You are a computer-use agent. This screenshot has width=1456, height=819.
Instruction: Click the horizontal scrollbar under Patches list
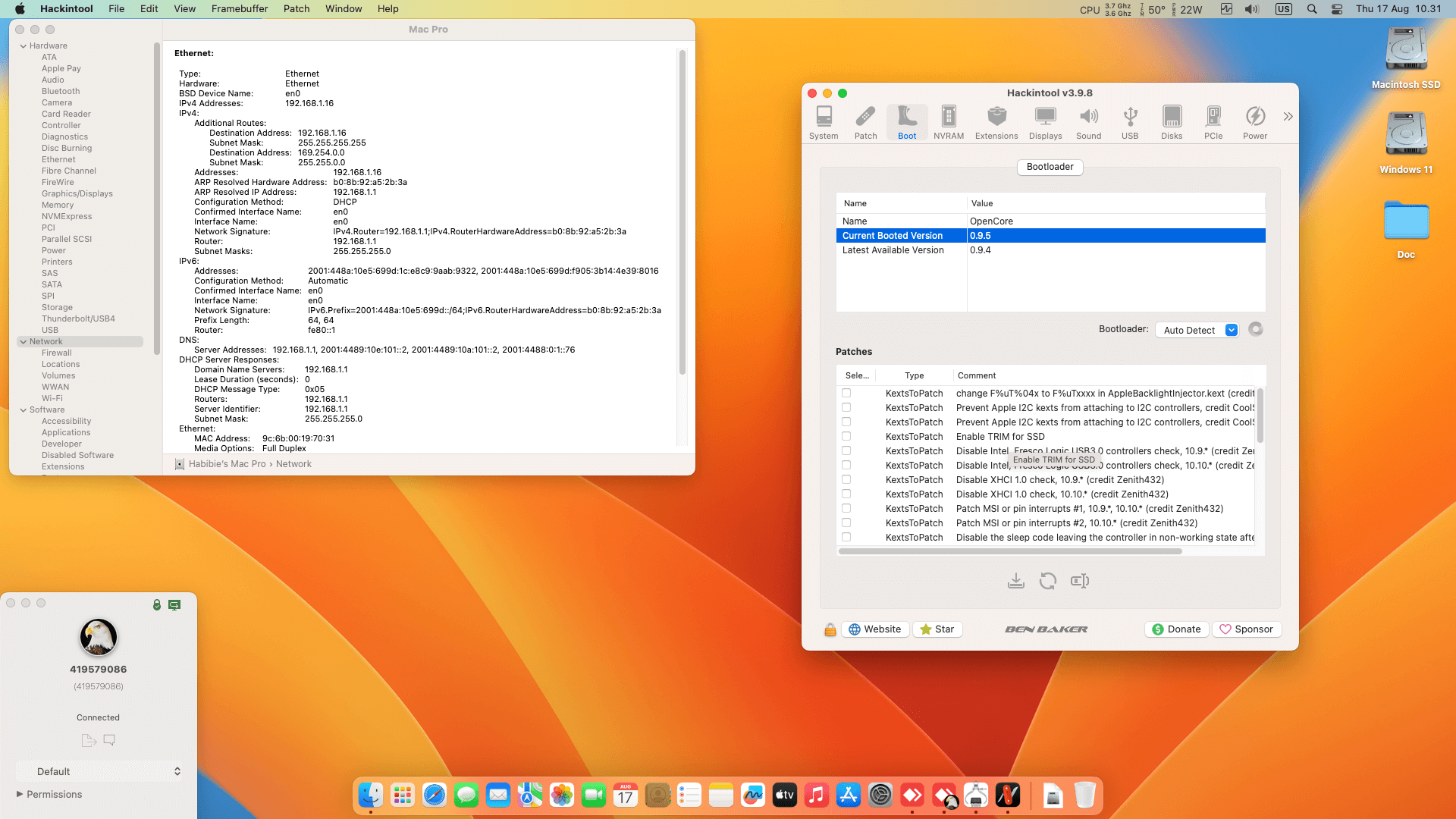click(x=1010, y=551)
